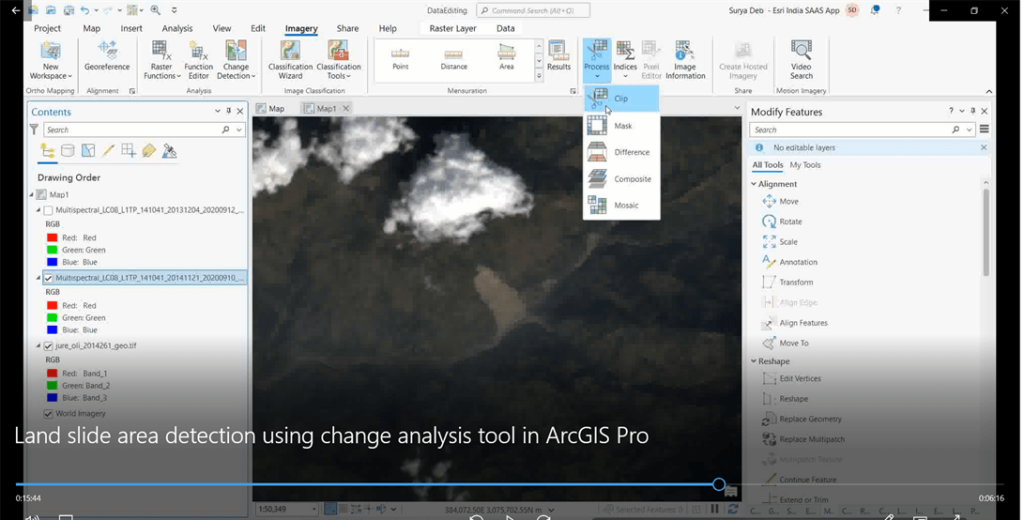Screen dimensions: 1024x520
Task: Choose Clip from Process menu
Action: [621, 99]
